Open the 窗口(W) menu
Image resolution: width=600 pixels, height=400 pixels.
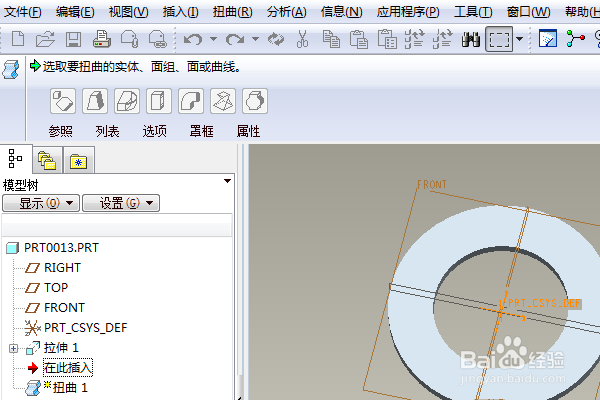[x=528, y=12]
